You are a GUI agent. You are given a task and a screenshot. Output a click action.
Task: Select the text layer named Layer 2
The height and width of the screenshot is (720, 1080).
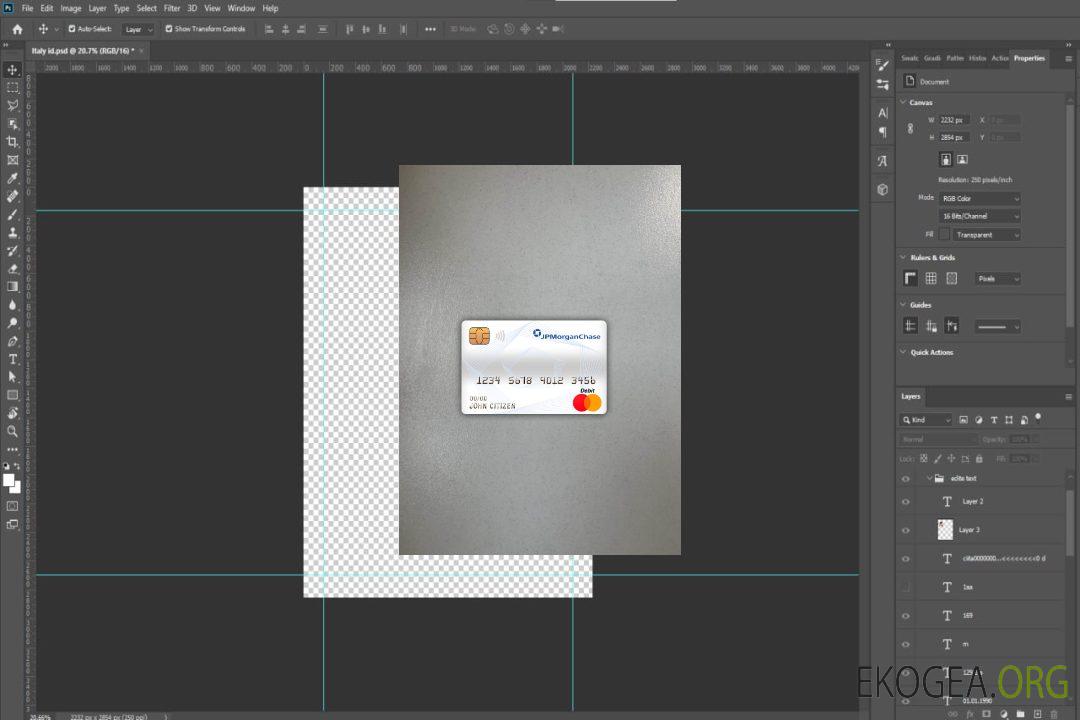(973, 501)
